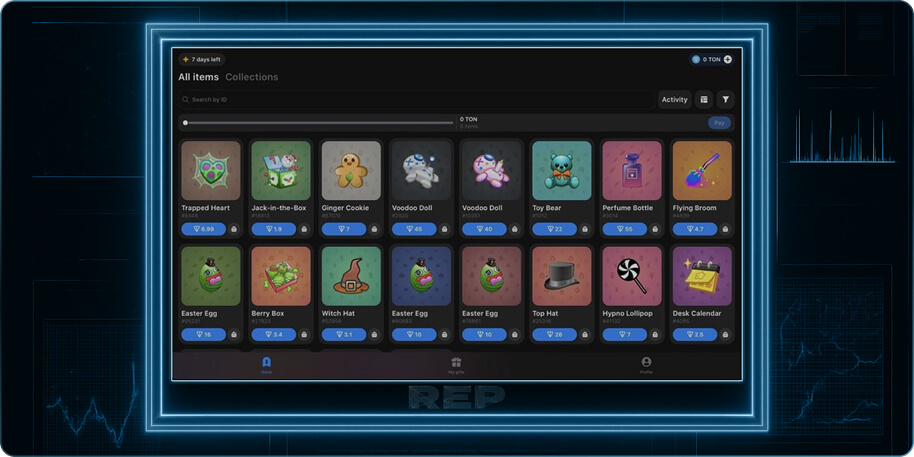Click the bag icon on Desk Calendar card
The height and width of the screenshot is (457, 914).
[x=725, y=335]
